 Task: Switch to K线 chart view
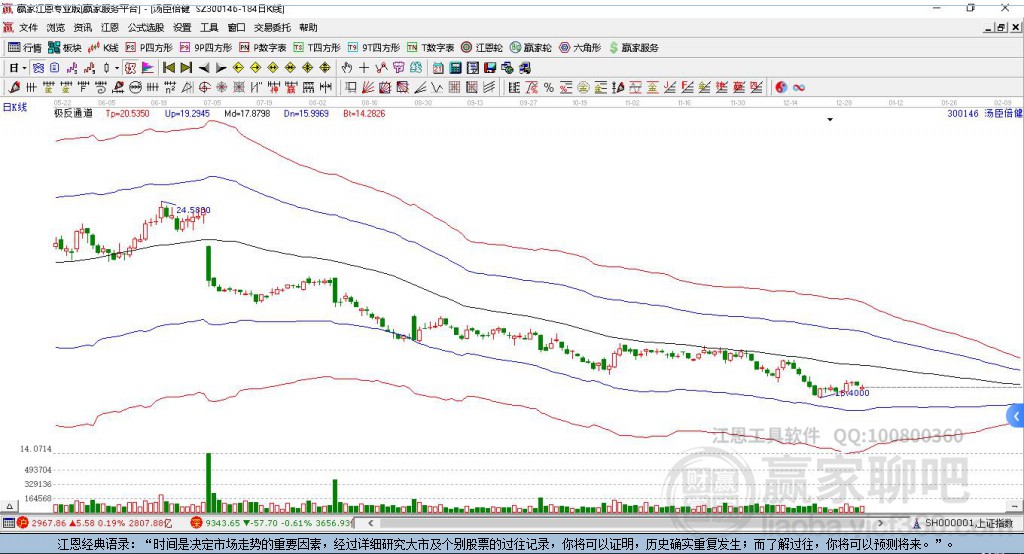(x=103, y=48)
